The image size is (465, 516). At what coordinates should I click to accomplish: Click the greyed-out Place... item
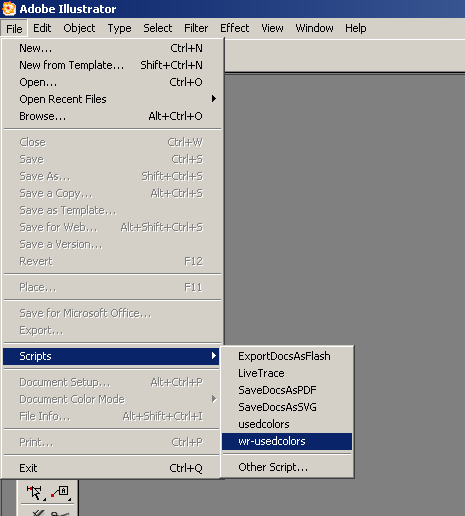click(112, 287)
